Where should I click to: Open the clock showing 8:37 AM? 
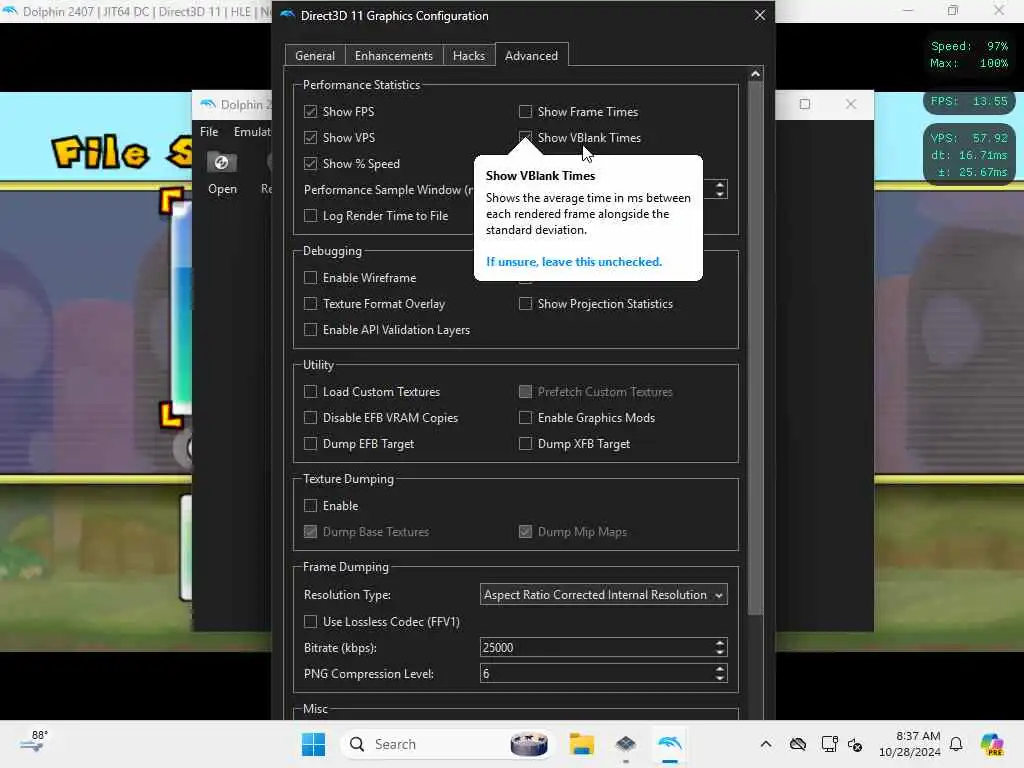pos(909,744)
